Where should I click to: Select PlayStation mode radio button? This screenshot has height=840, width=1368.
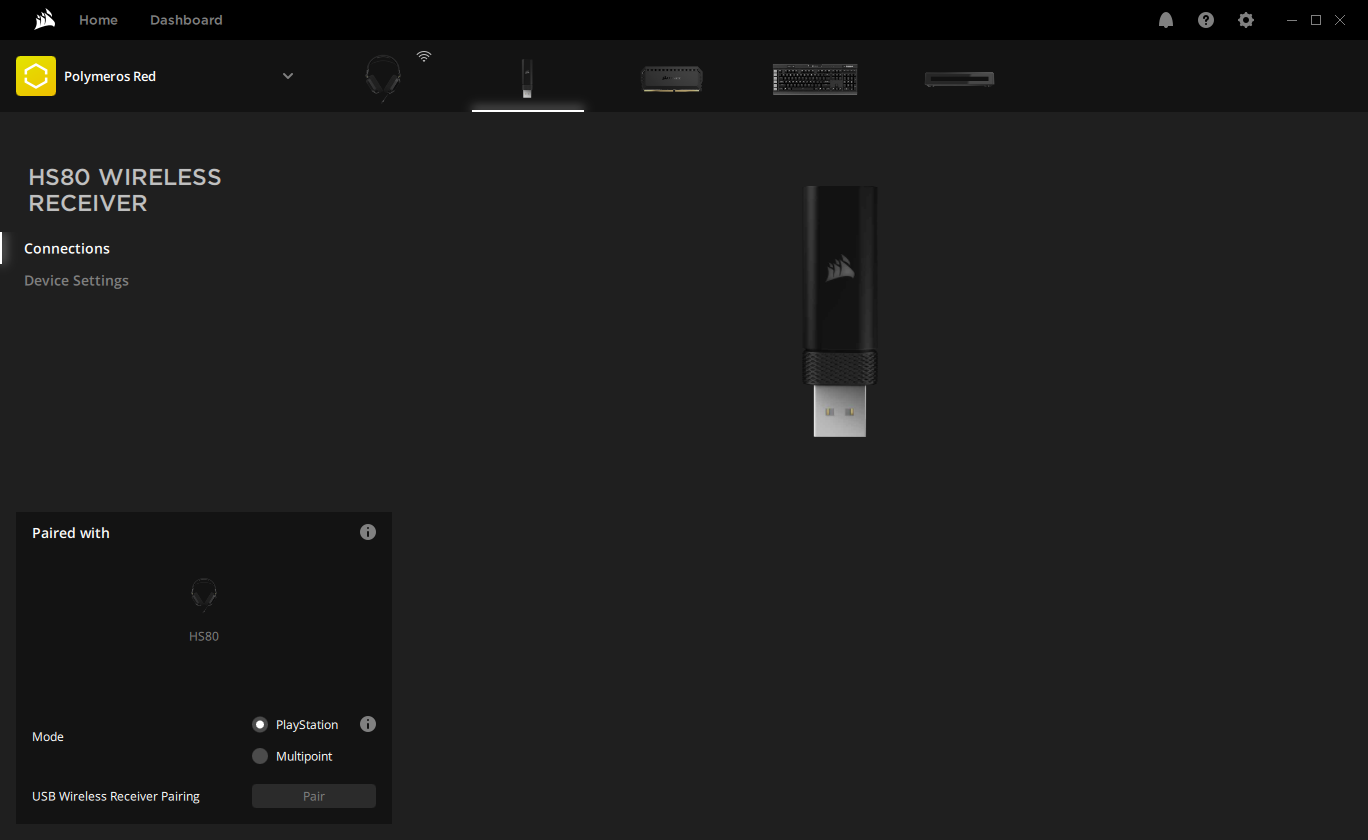(260, 725)
